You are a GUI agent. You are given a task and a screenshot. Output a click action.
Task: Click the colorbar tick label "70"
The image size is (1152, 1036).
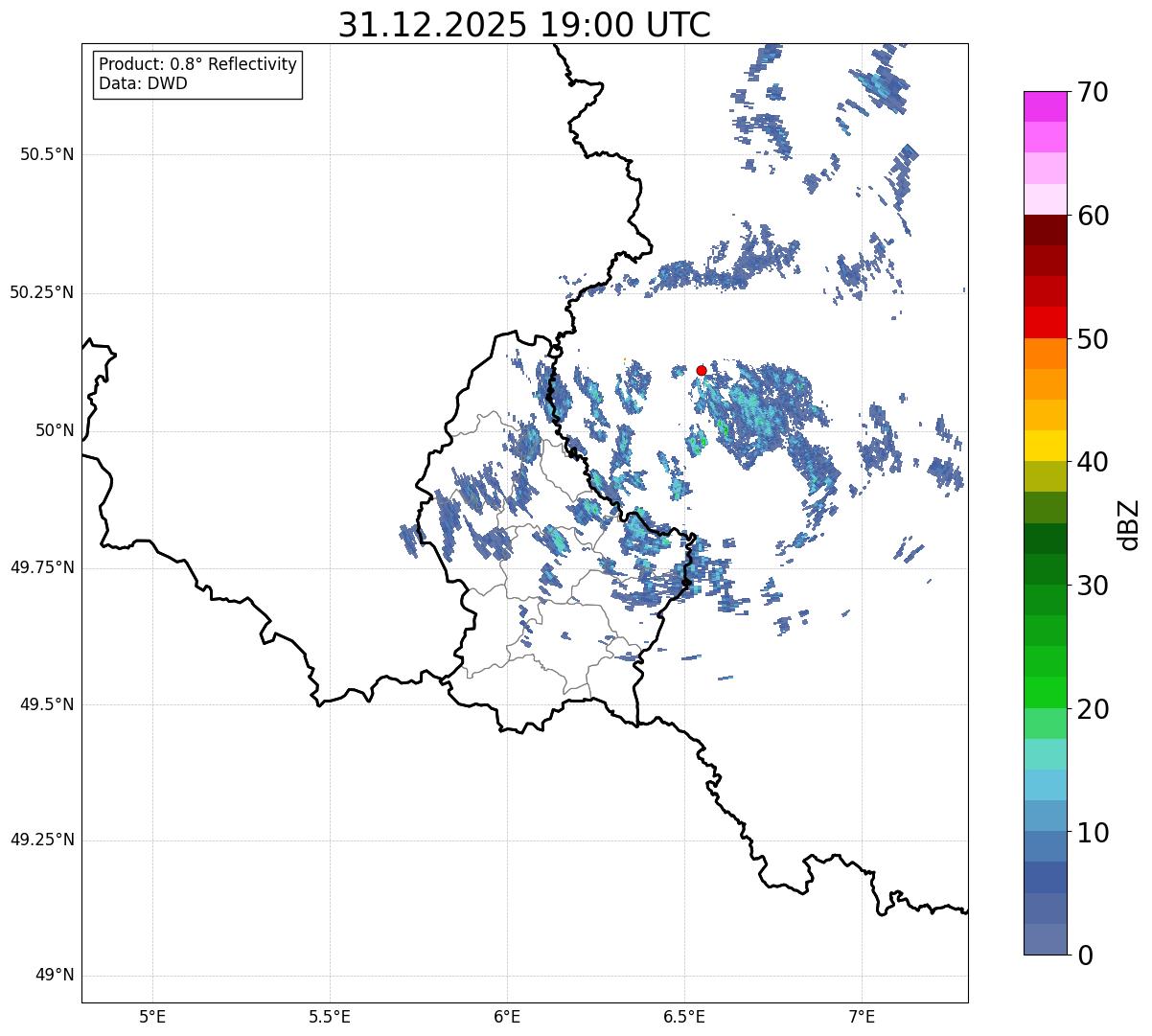click(1093, 93)
